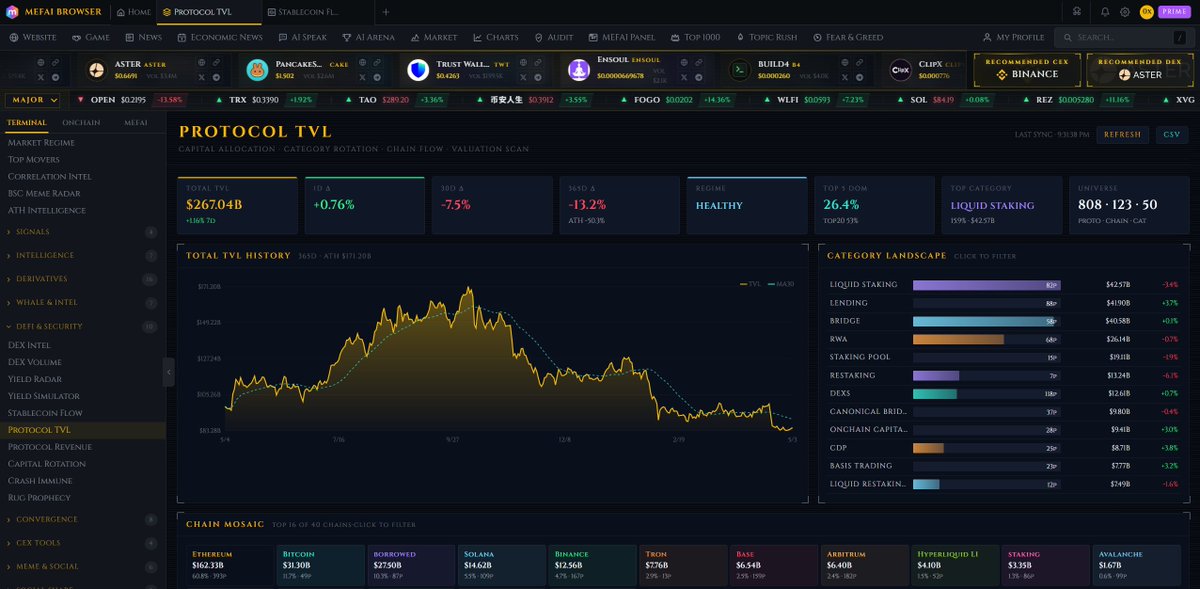Click the PancakeSwap bunny logo
Viewport: 1200px width, 589px height.
(x=257, y=70)
